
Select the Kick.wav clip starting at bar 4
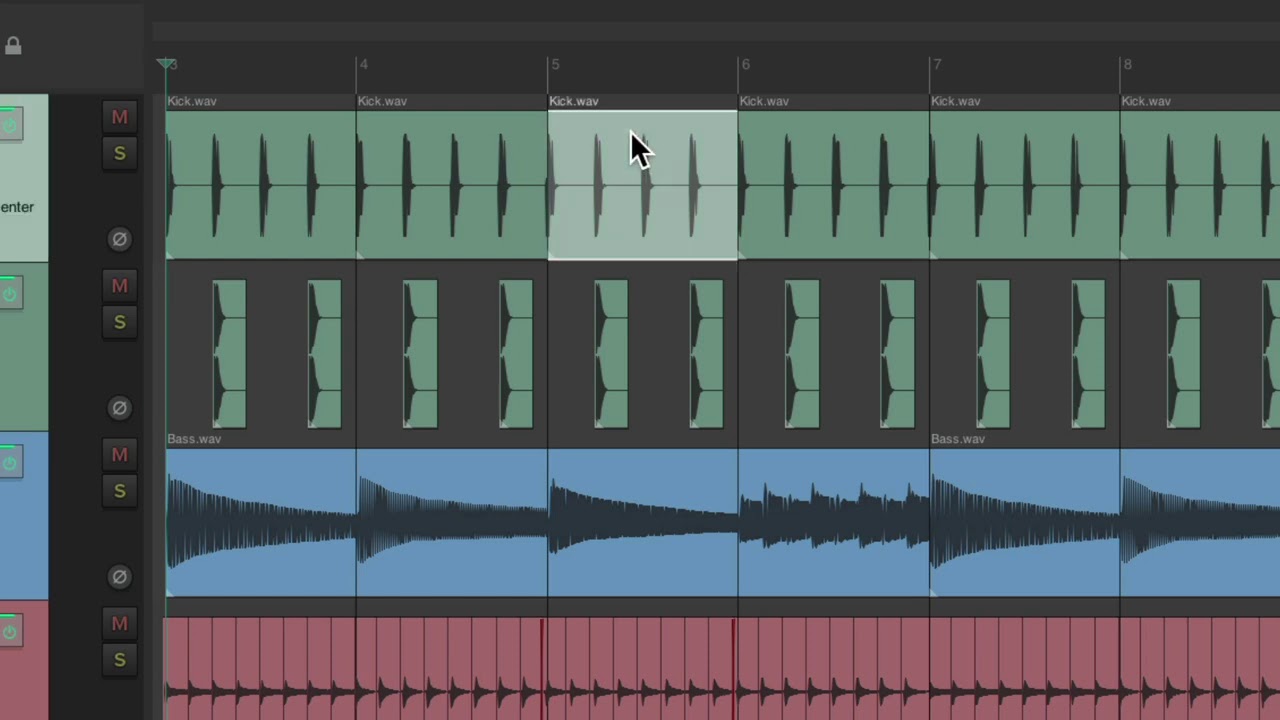tap(452, 185)
